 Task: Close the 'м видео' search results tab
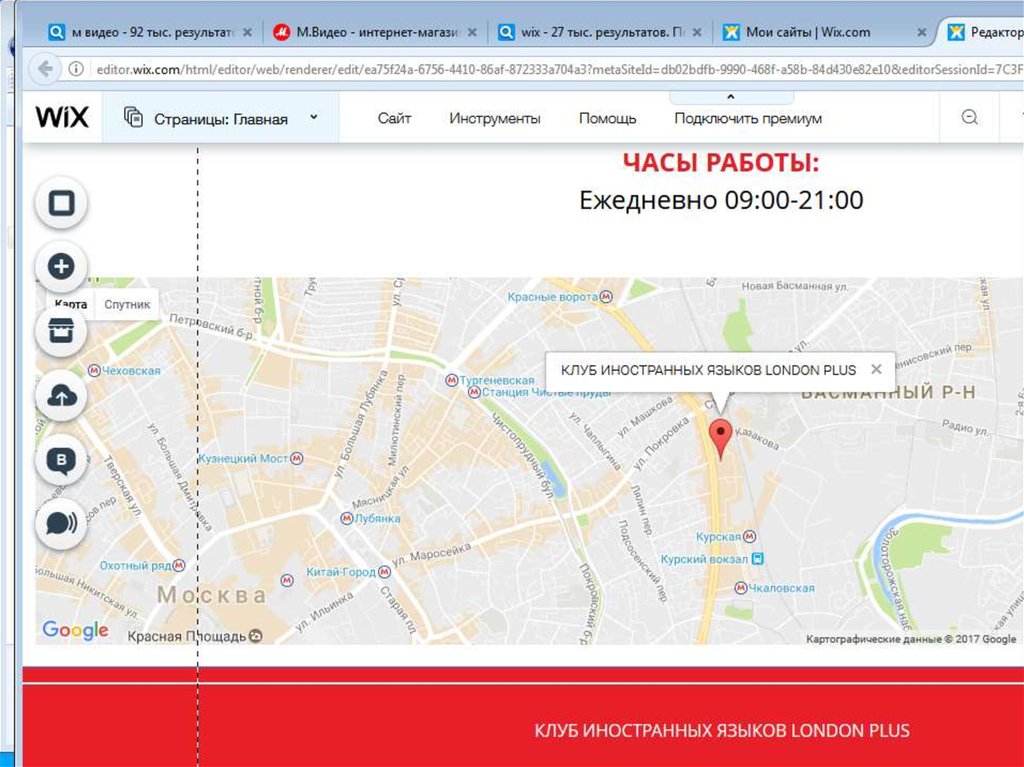pos(248,32)
